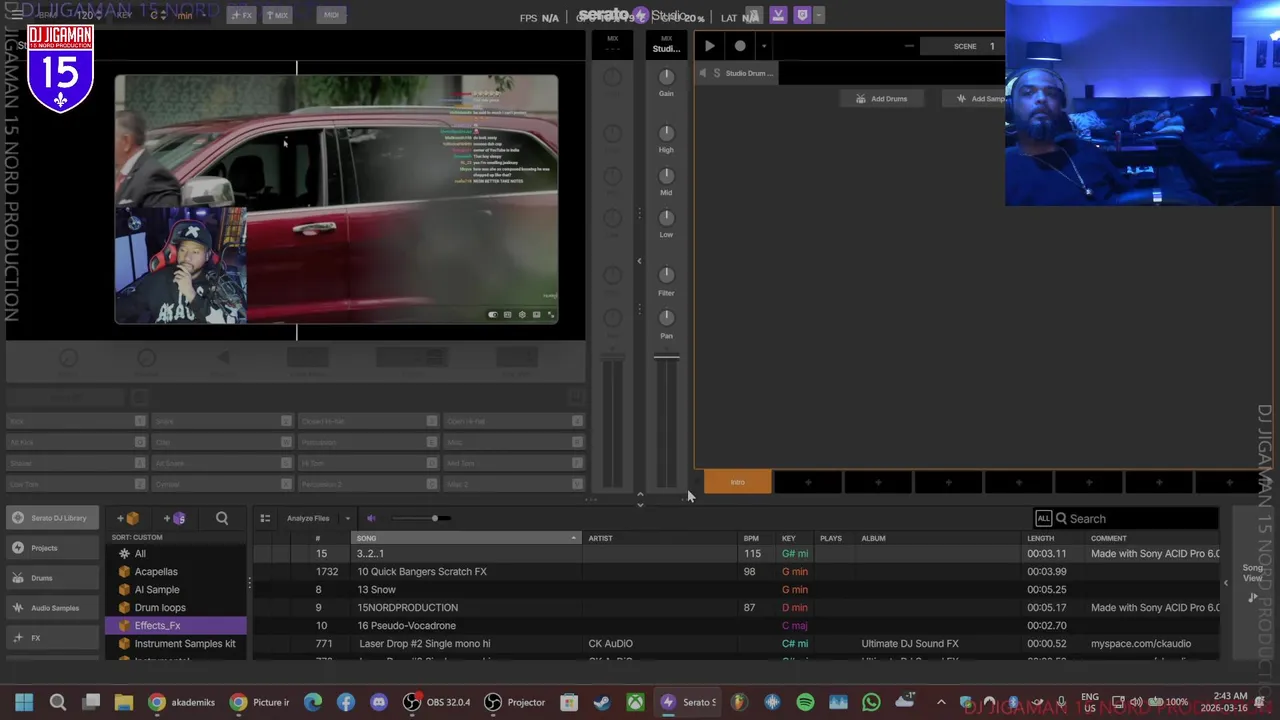Open WhatsApp from the taskbar
The height and width of the screenshot is (720, 1280).
871,702
